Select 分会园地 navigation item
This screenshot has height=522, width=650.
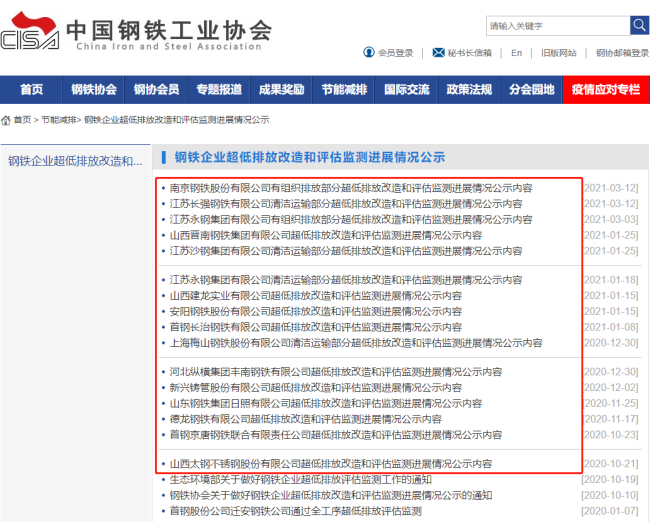tap(532, 90)
